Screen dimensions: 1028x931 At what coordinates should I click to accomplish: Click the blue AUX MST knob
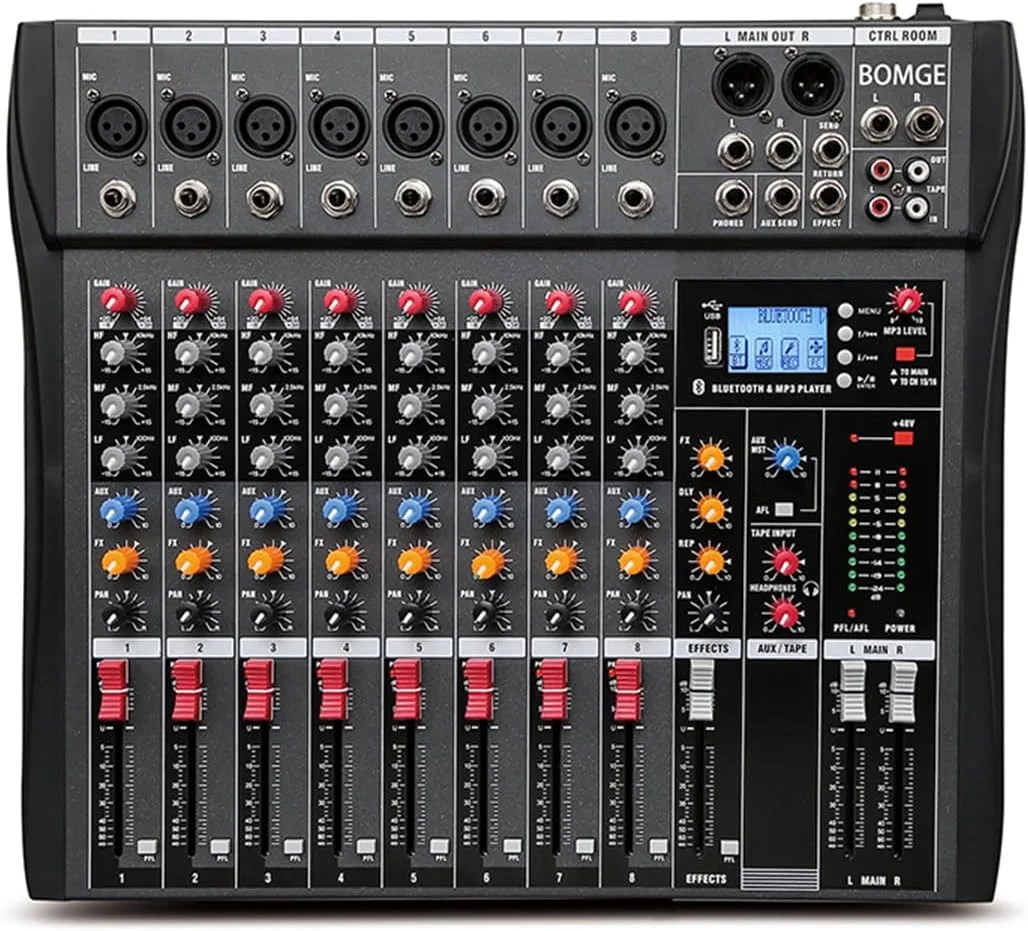point(788,458)
